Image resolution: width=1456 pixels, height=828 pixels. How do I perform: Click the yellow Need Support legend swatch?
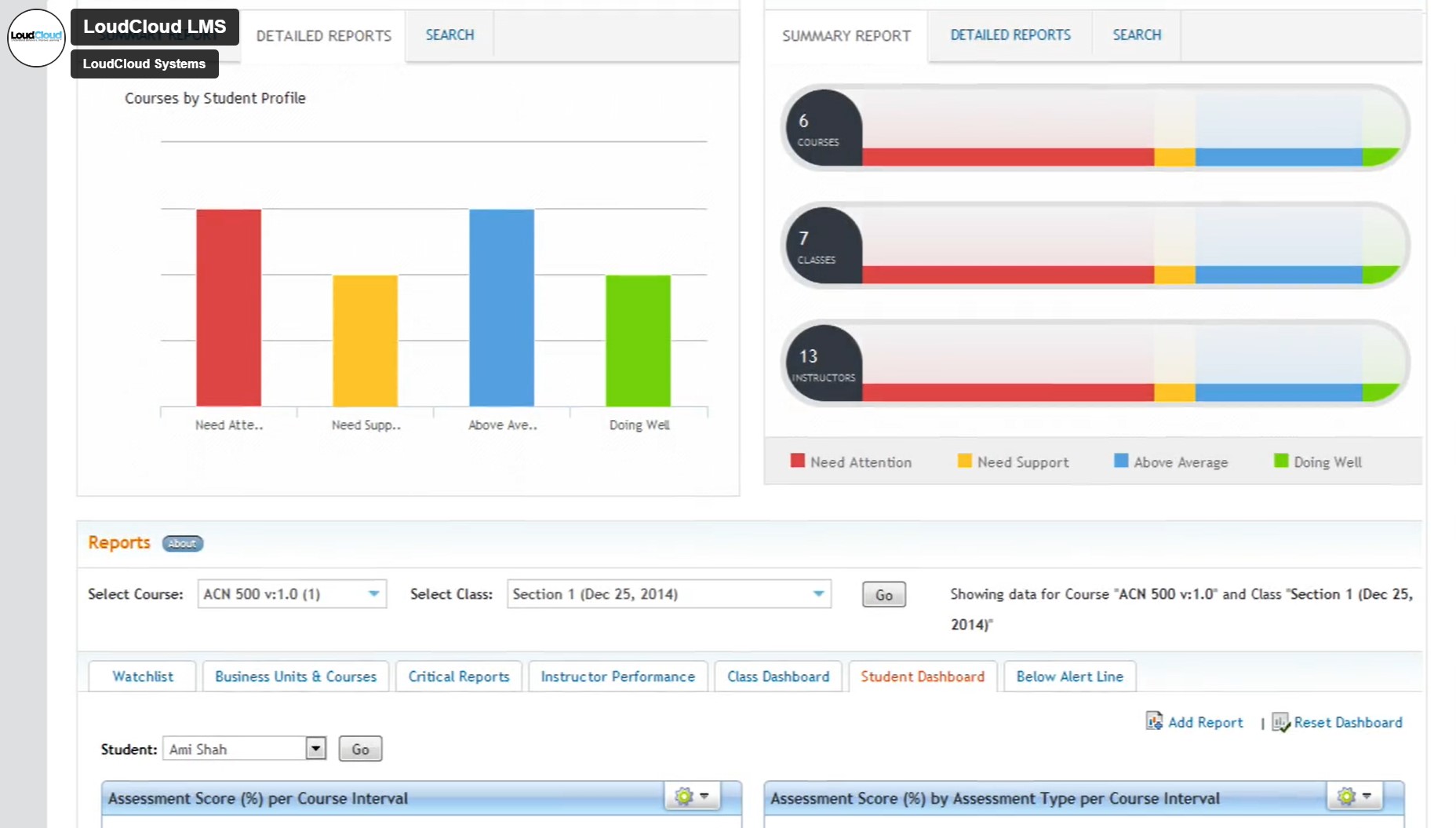[x=964, y=461]
